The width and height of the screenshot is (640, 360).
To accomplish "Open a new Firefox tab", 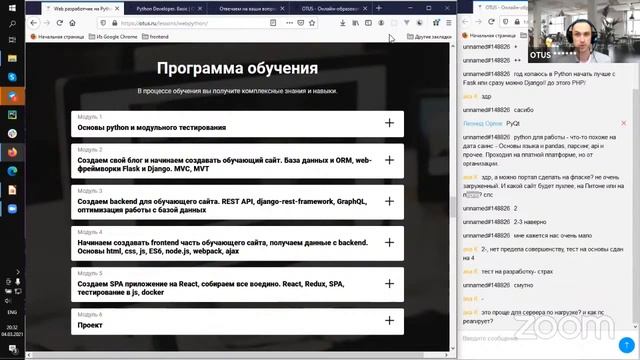I will coord(379,8).
